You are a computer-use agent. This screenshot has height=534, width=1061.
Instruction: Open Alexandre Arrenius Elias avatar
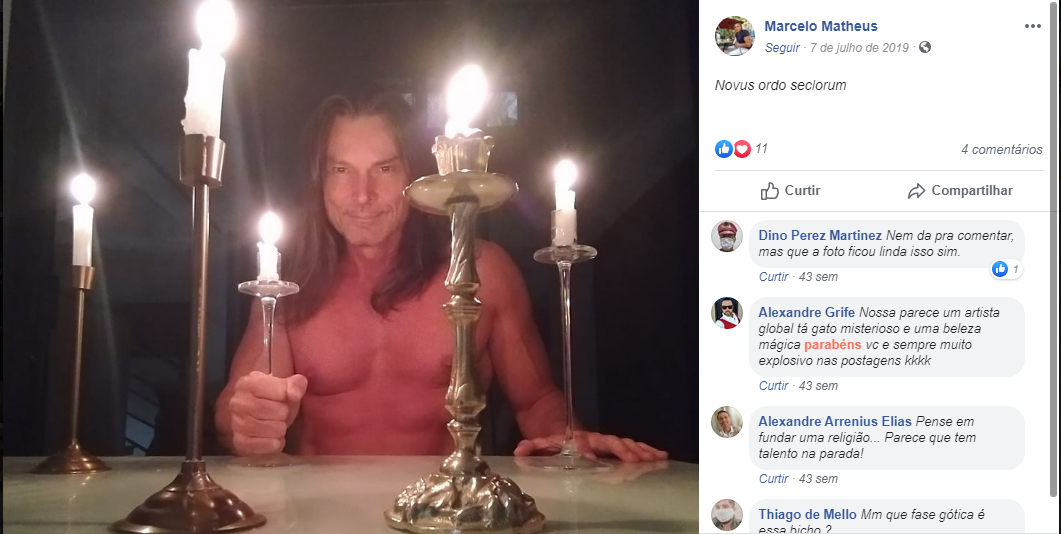(727, 422)
